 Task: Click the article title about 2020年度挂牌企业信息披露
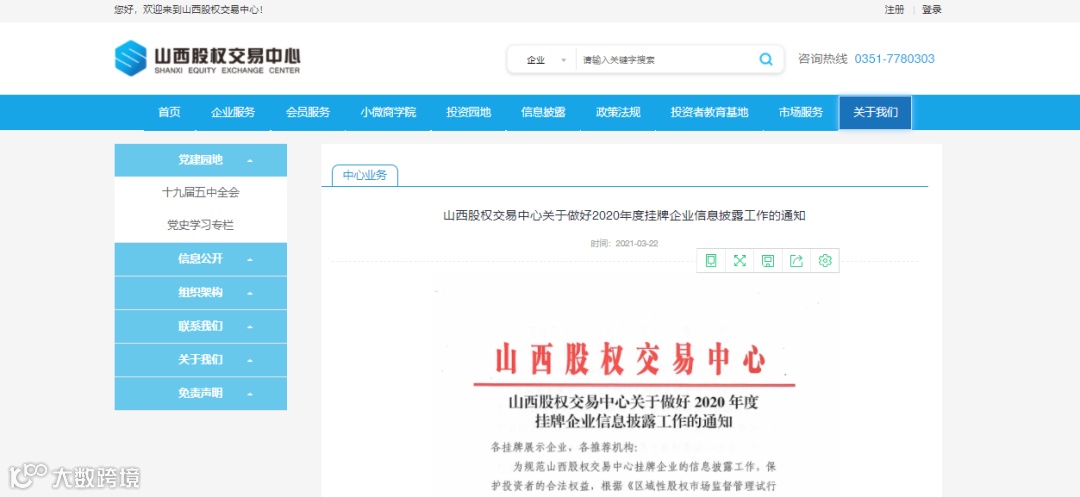point(624,215)
